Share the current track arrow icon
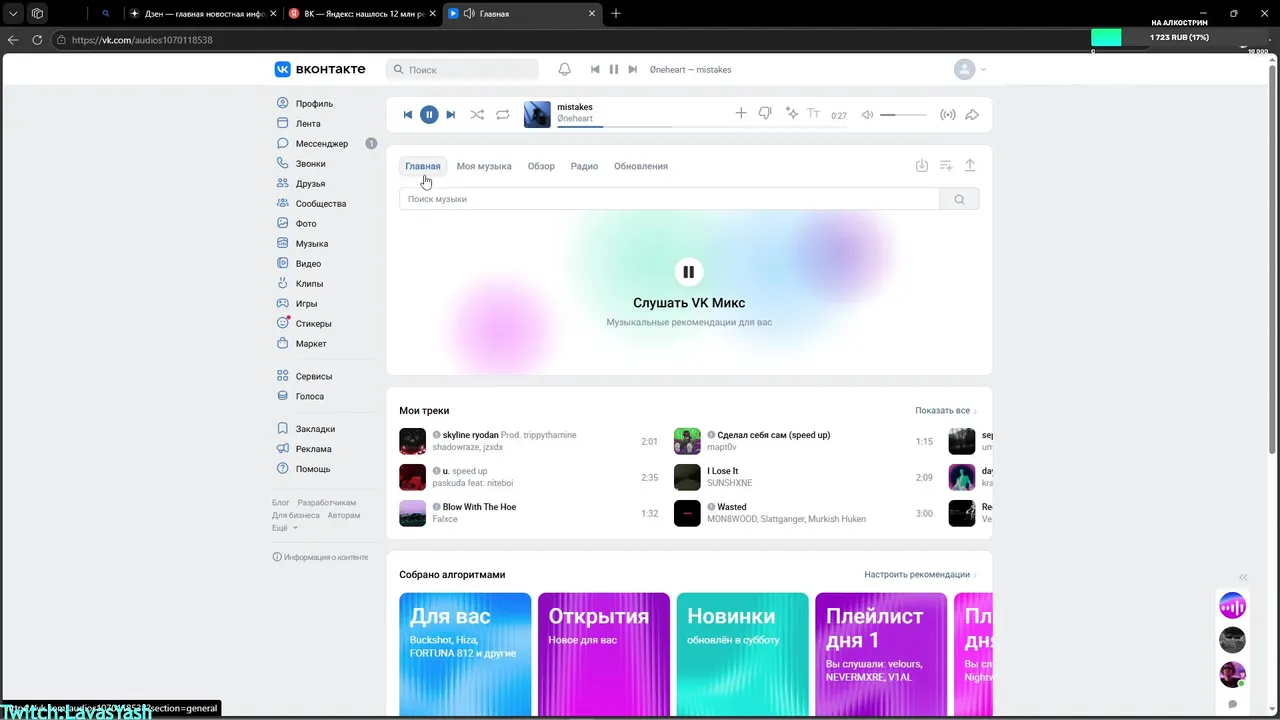The width and height of the screenshot is (1280, 720). click(972, 115)
